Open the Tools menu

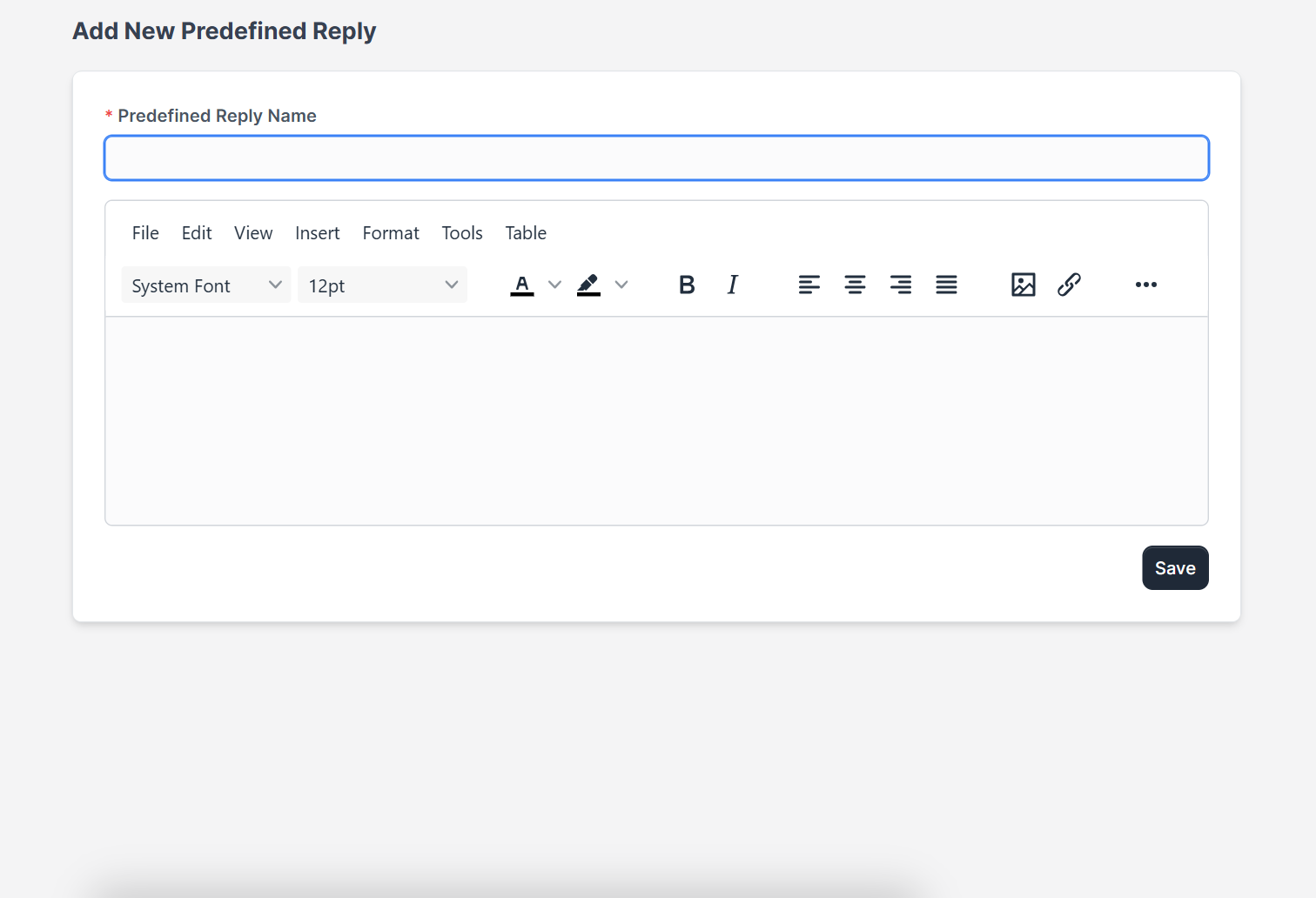[x=462, y=233]
